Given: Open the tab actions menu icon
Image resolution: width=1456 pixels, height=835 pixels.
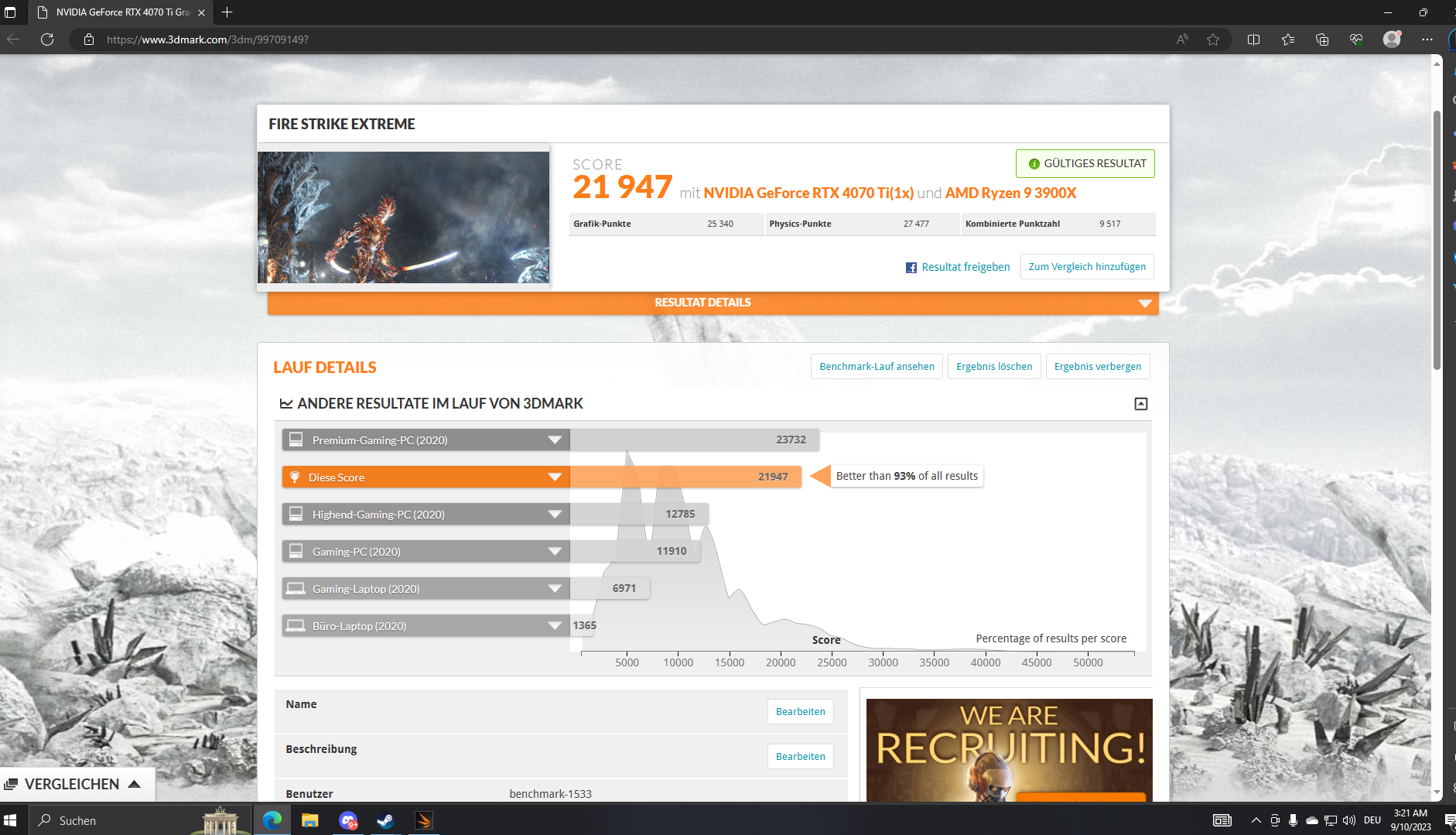Looking at the screenshot, I should (x=10, y=12).
